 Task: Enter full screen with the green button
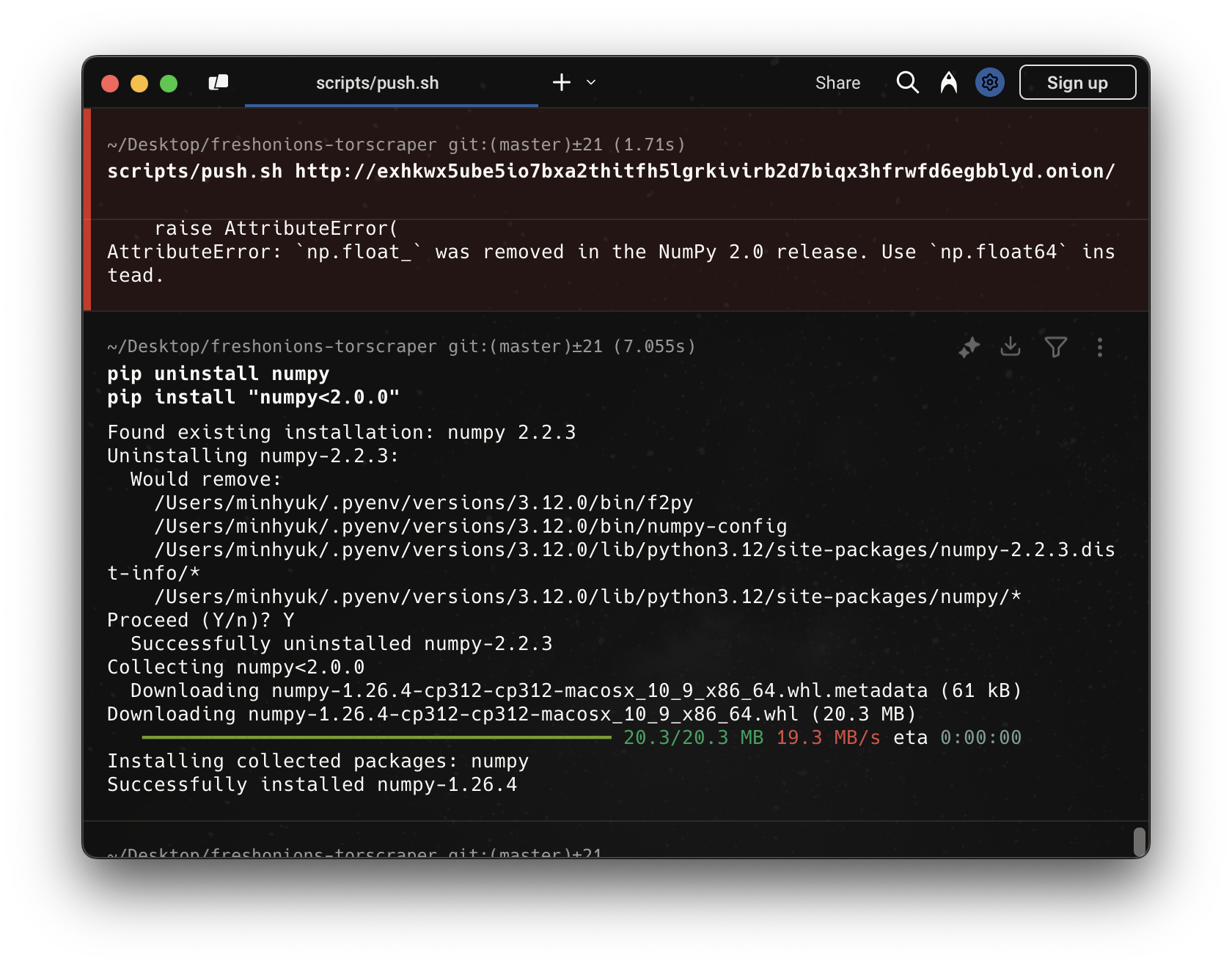point(169,83)
